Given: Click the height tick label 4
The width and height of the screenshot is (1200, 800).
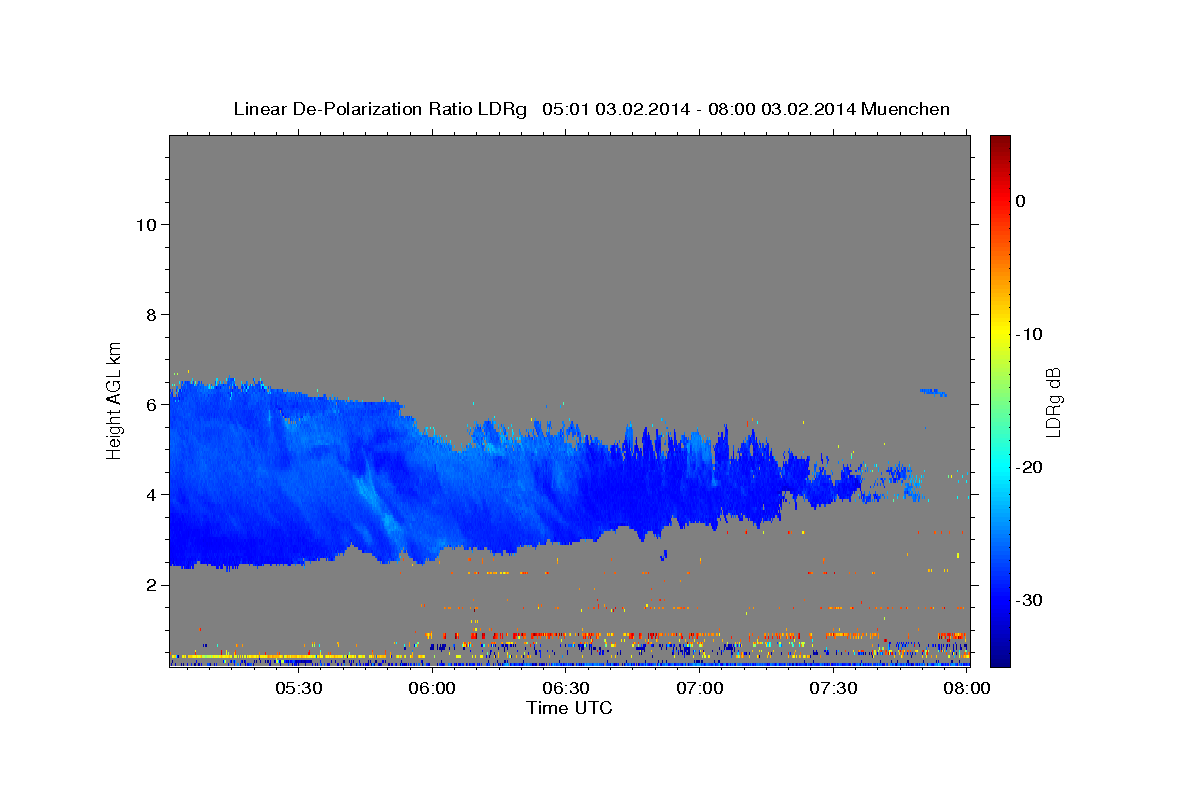Looking at the screenshot, I should coord(153,495).
